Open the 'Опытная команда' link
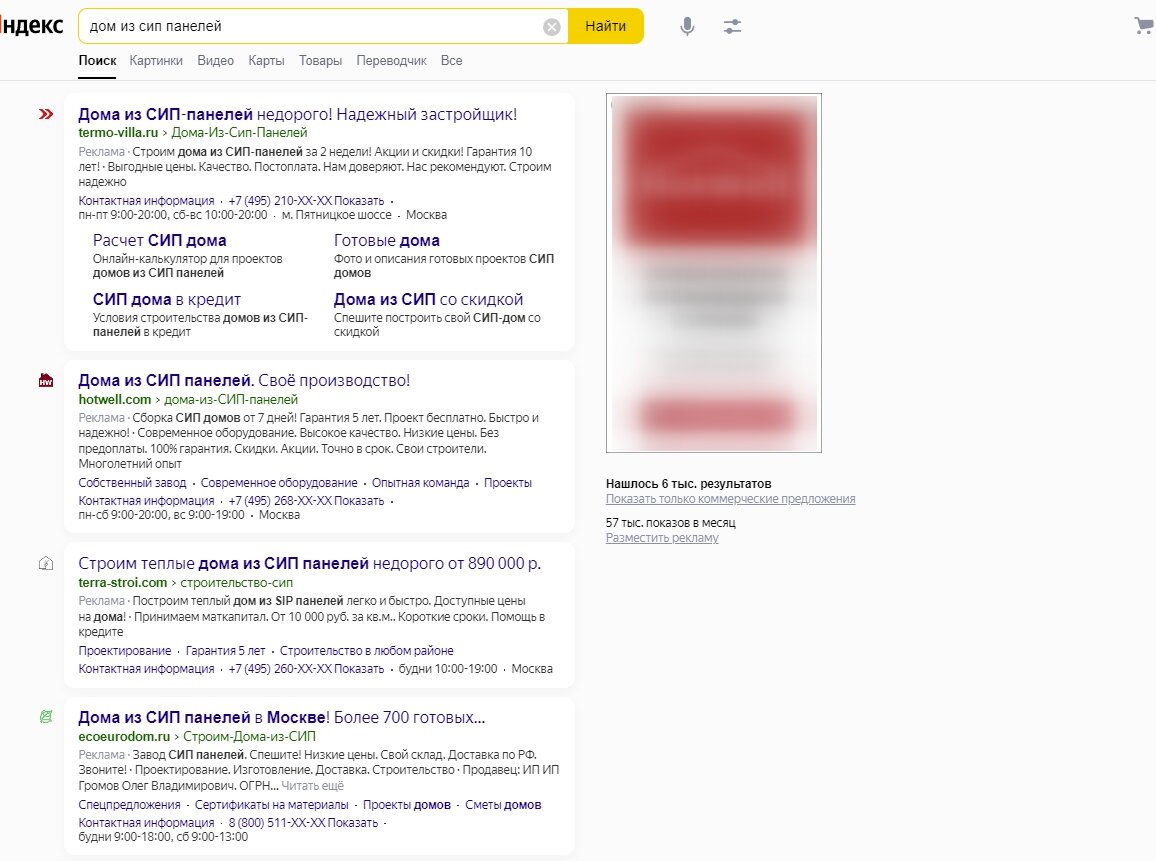 (420, 483)
